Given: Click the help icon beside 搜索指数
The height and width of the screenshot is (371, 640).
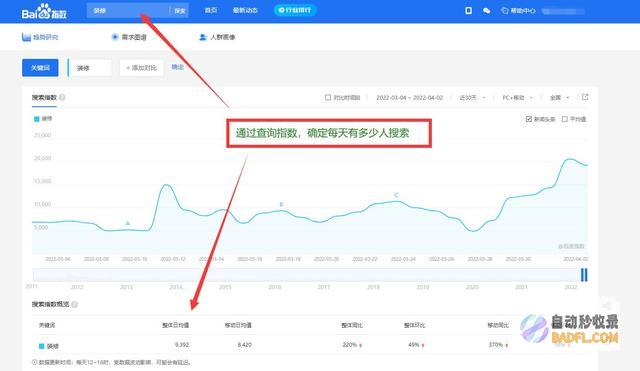Looking at the screenshot, I should coord(62,98).
